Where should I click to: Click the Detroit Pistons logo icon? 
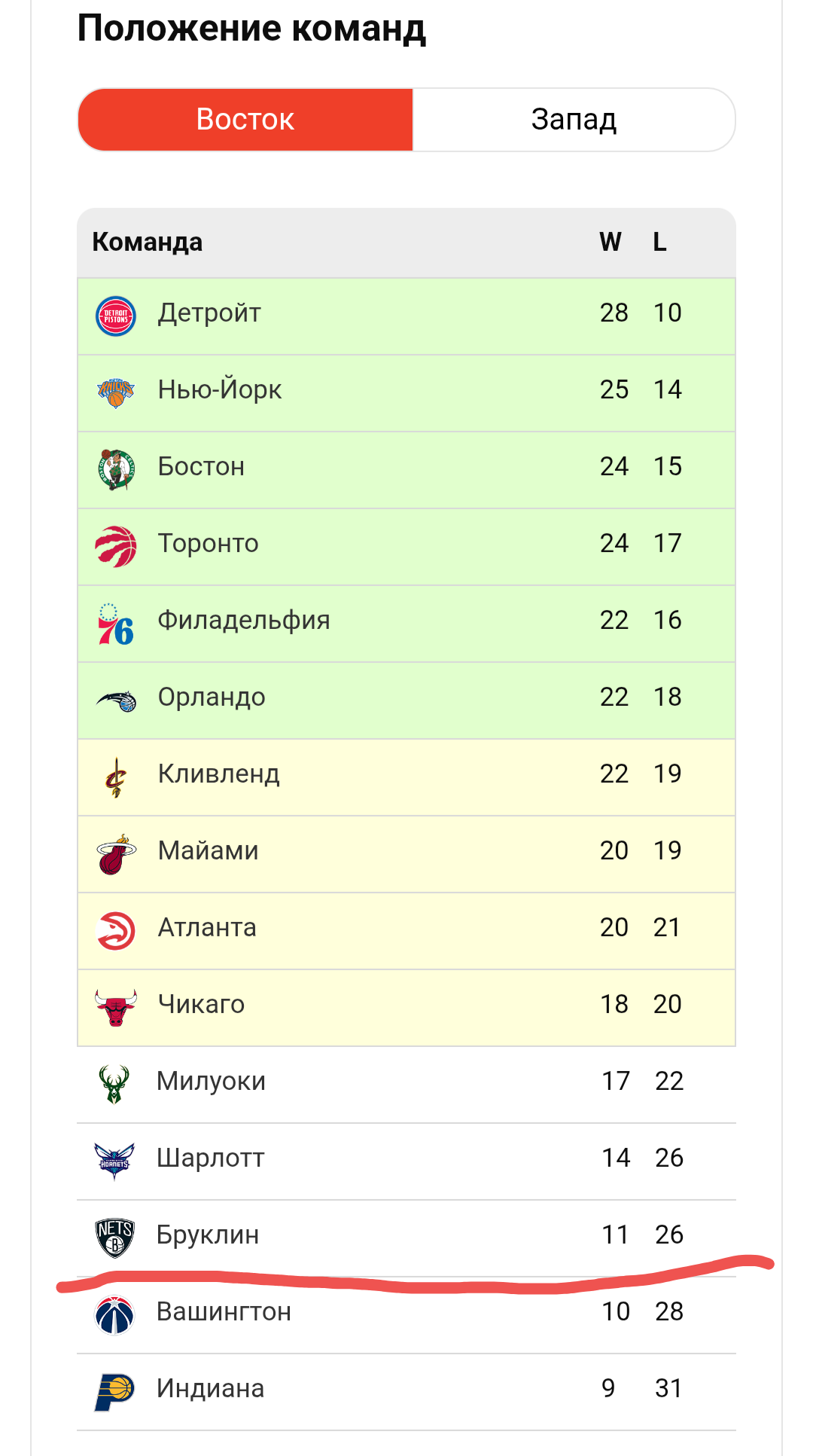(116, 316)
